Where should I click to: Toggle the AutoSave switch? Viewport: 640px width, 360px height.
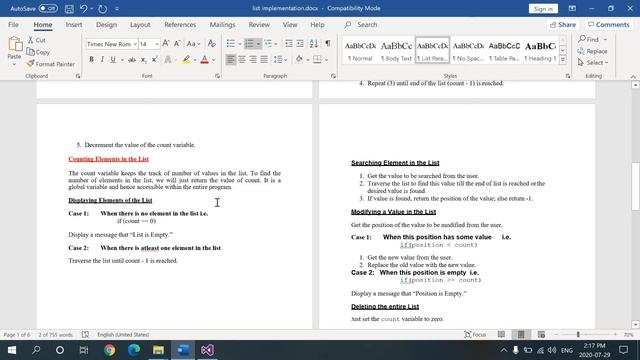(48, 8)
